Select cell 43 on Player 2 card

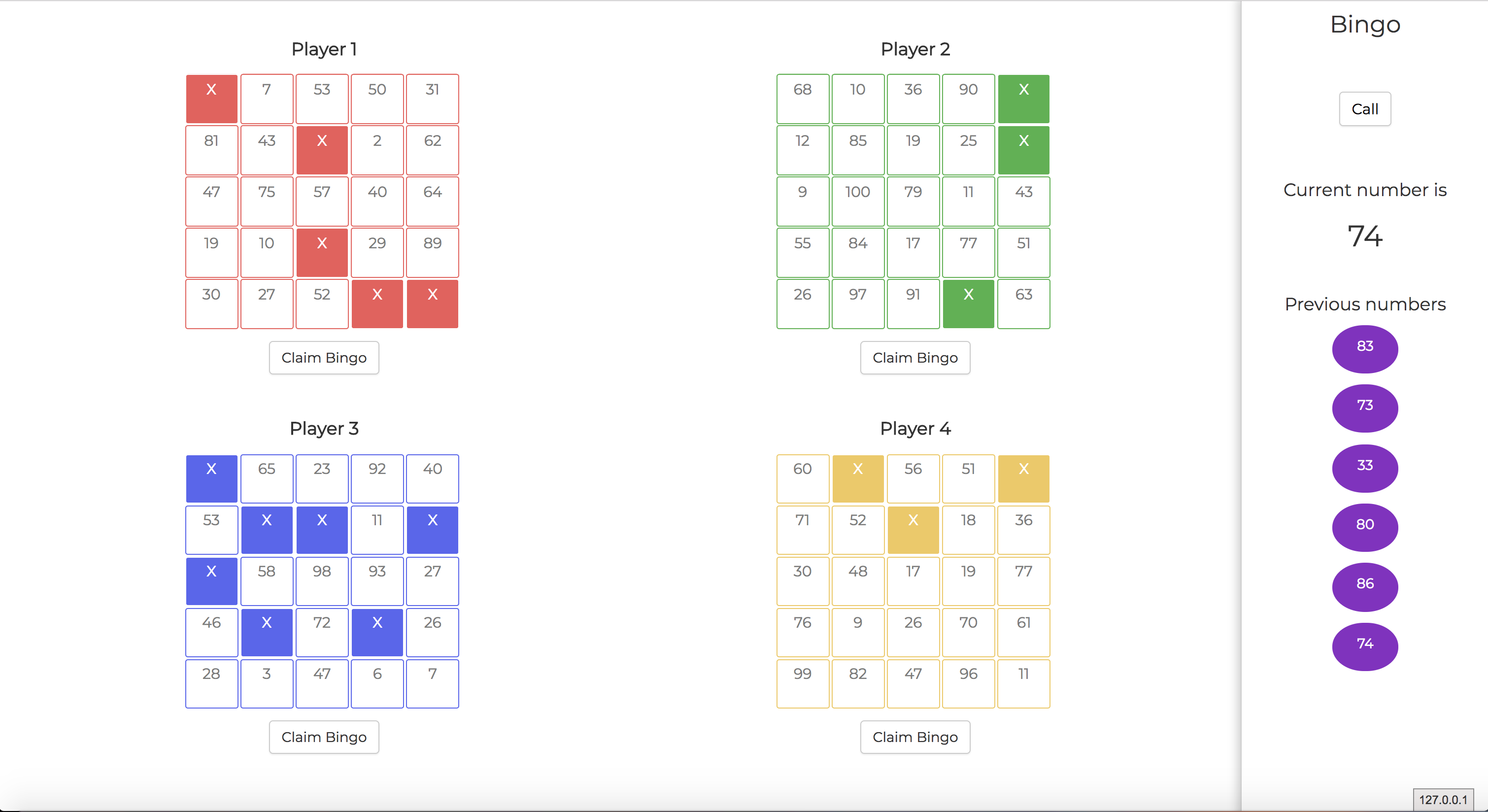tap(1023, 201)
